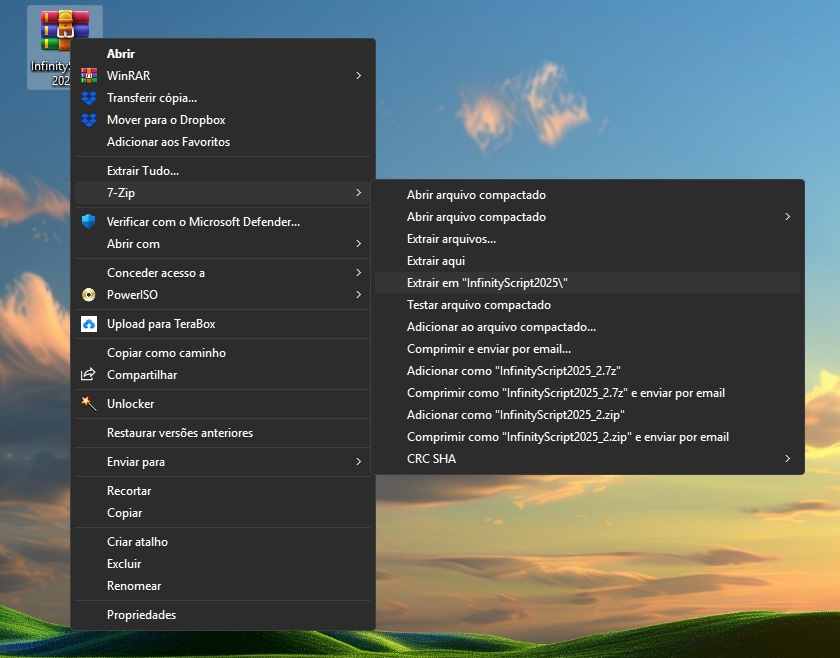Click the Dropbox icon beside Transferir cópia
The height and width of the screenshot is (658, 840).
89,98
